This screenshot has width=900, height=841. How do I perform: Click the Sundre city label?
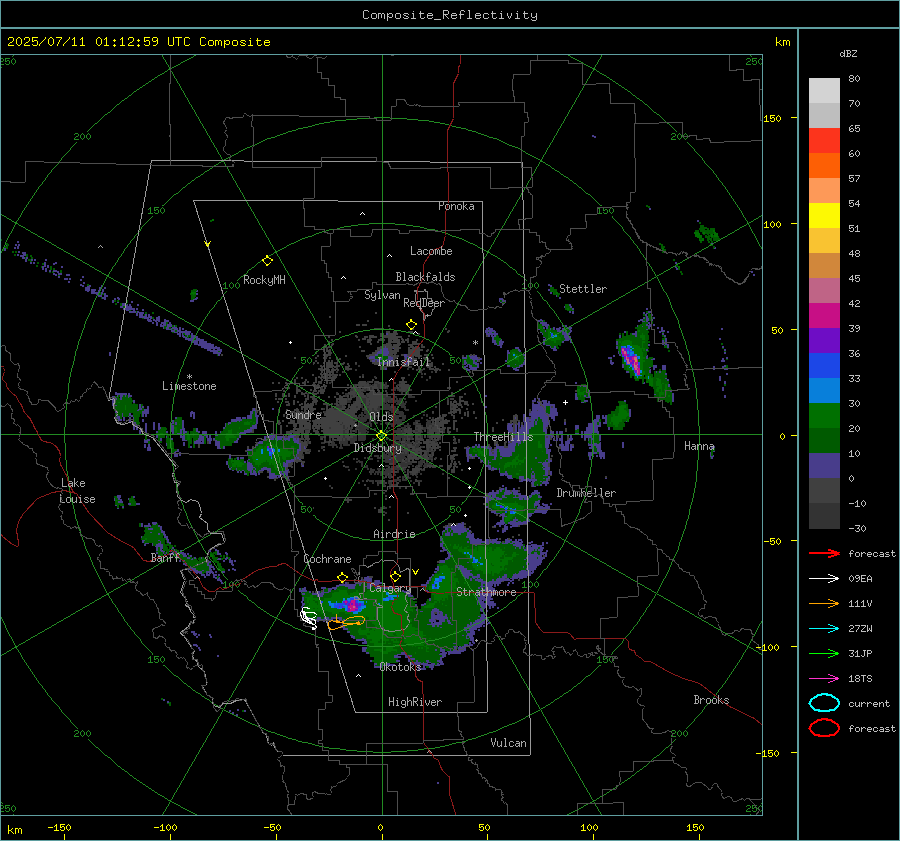point(303,414)
